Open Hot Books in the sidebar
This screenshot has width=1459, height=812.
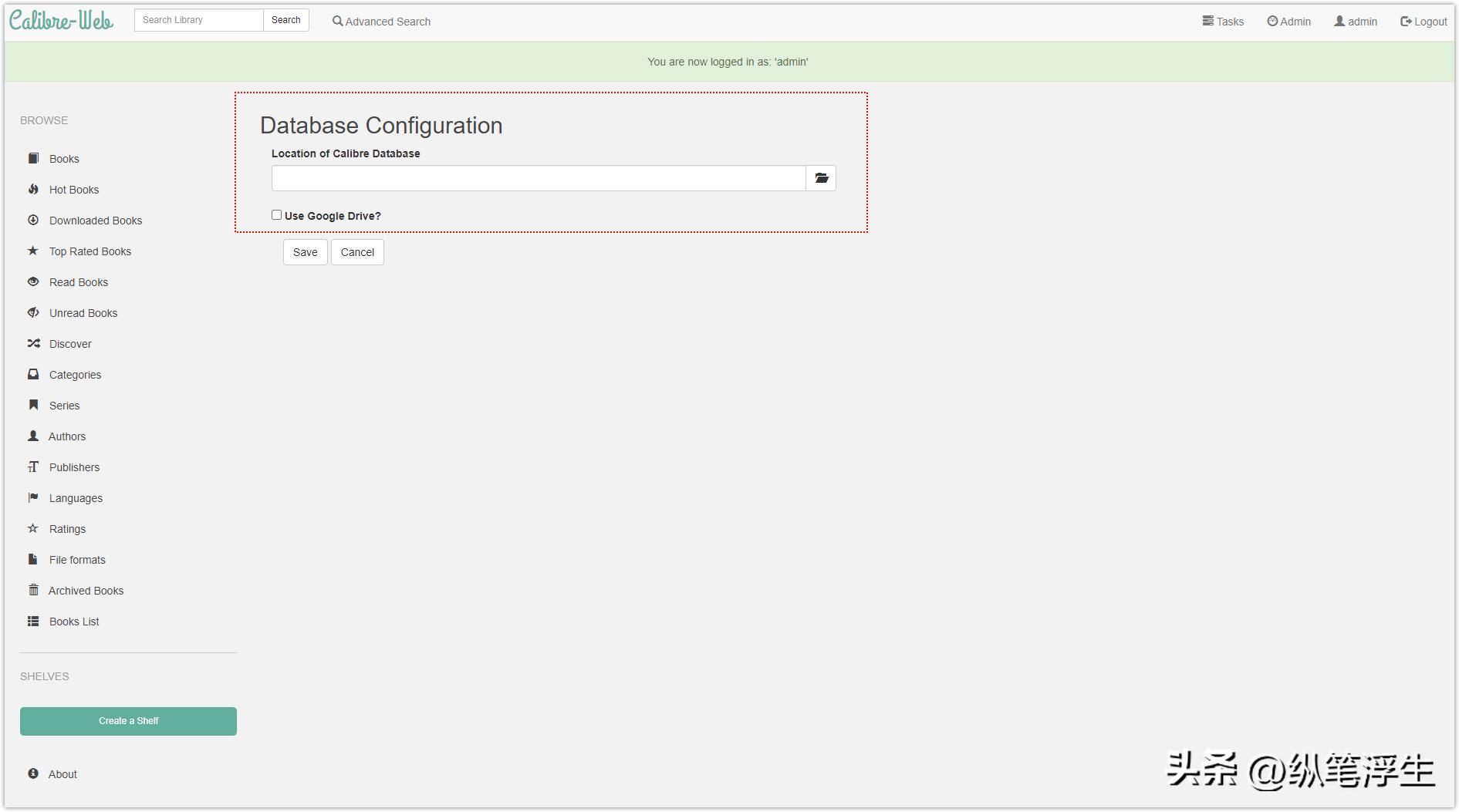pyautogui.click(x=74, y=190)
